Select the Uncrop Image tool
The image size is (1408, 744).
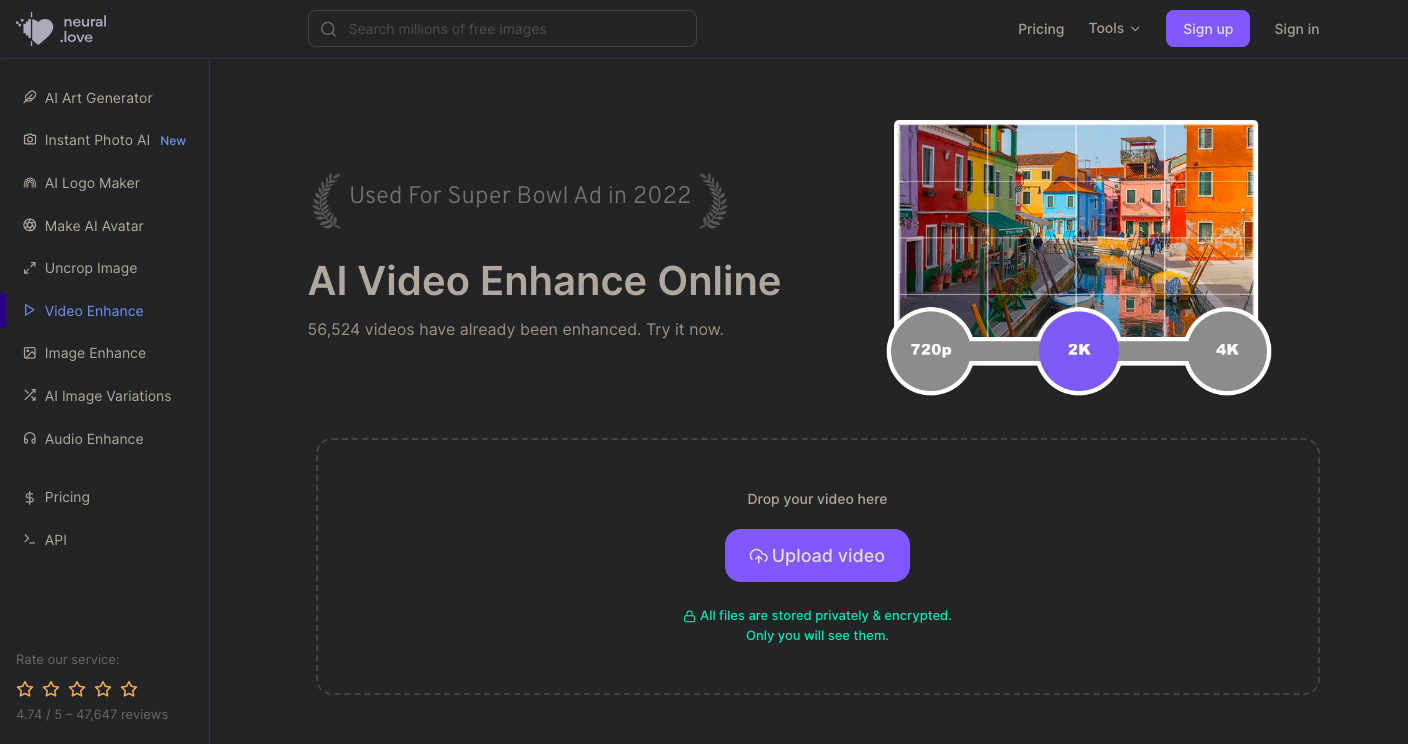91,268
